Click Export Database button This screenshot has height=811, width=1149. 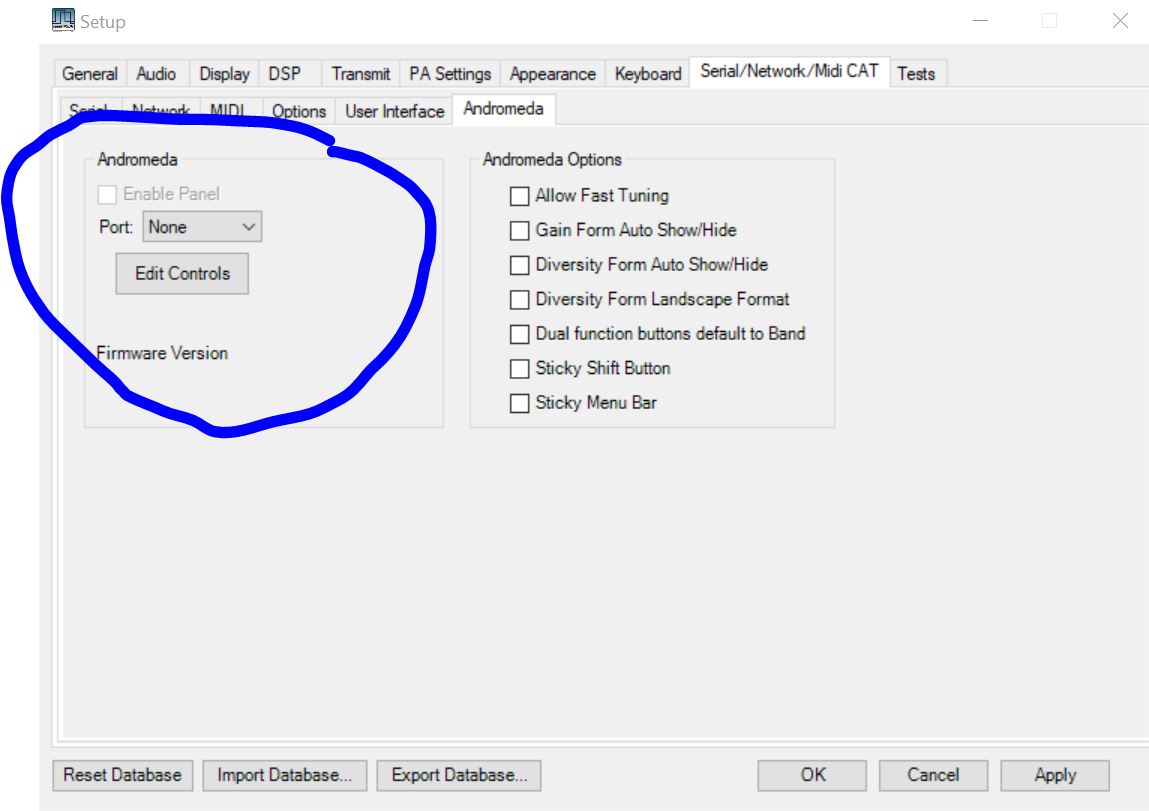[x=459, y=775]
